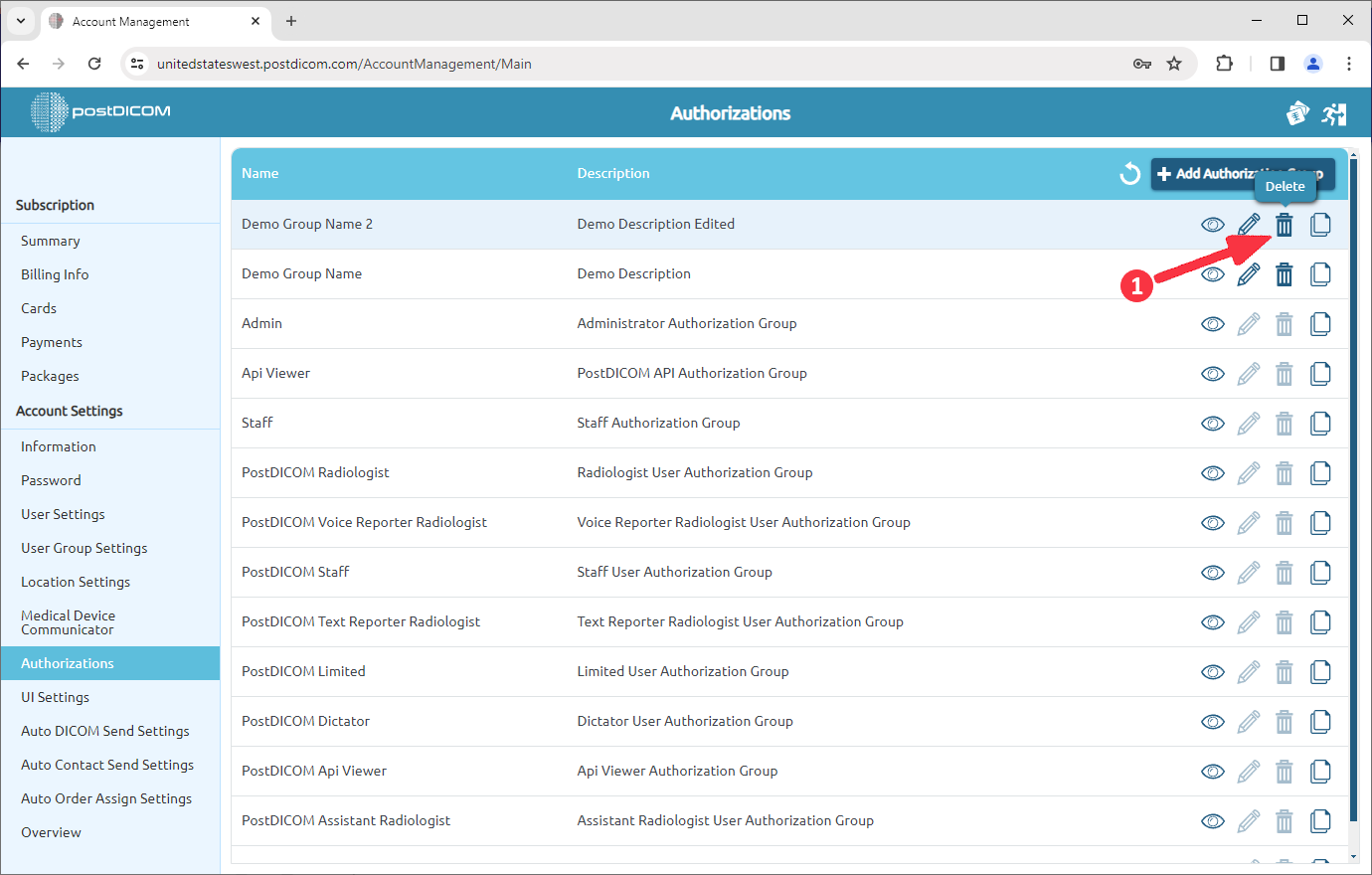Click the address bar URL field
Image resolution: width=1372 pixels, height=875 pixels.
[398, 63]
